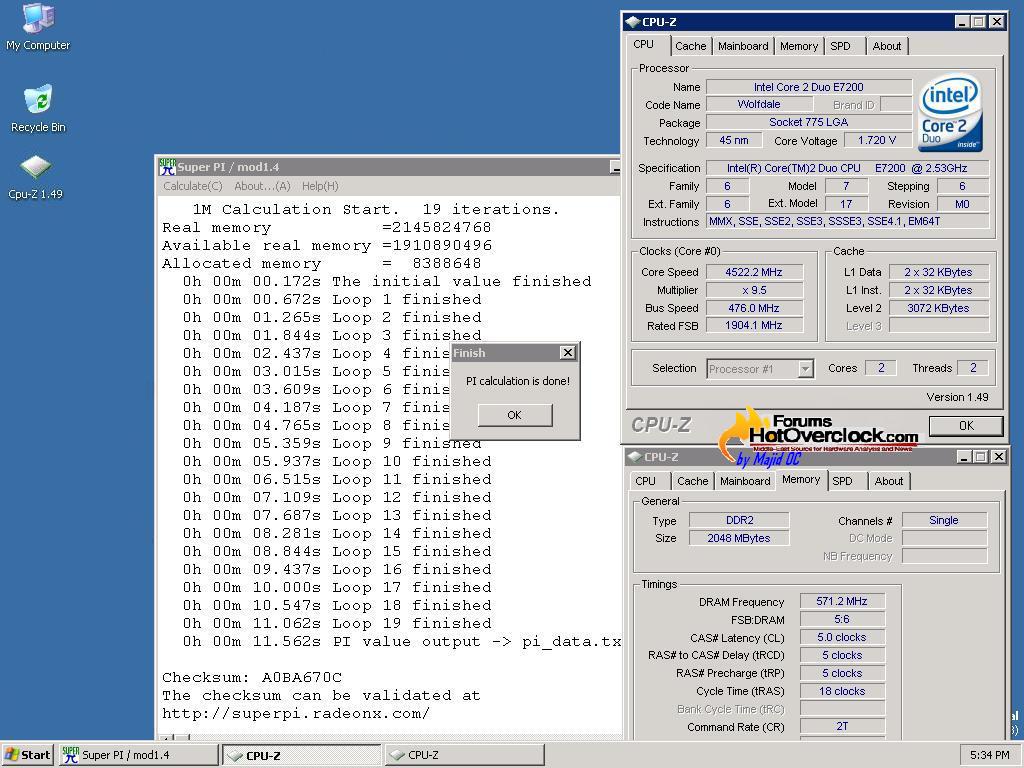Click the Rated FSB value 1904.1 MHz
Screen dimensions: 1024x768
(x=754, y=325)
